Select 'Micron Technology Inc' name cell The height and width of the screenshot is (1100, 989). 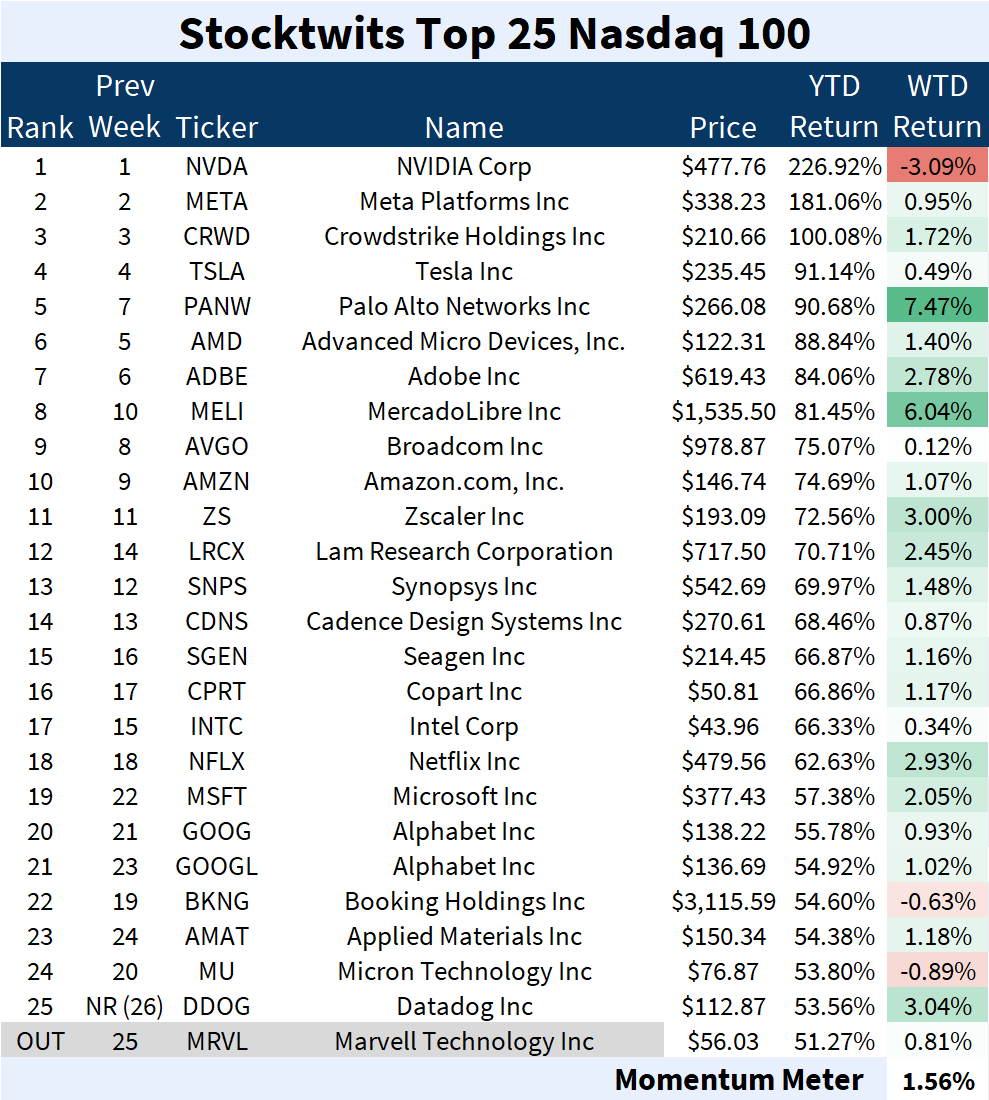(464, 972)
